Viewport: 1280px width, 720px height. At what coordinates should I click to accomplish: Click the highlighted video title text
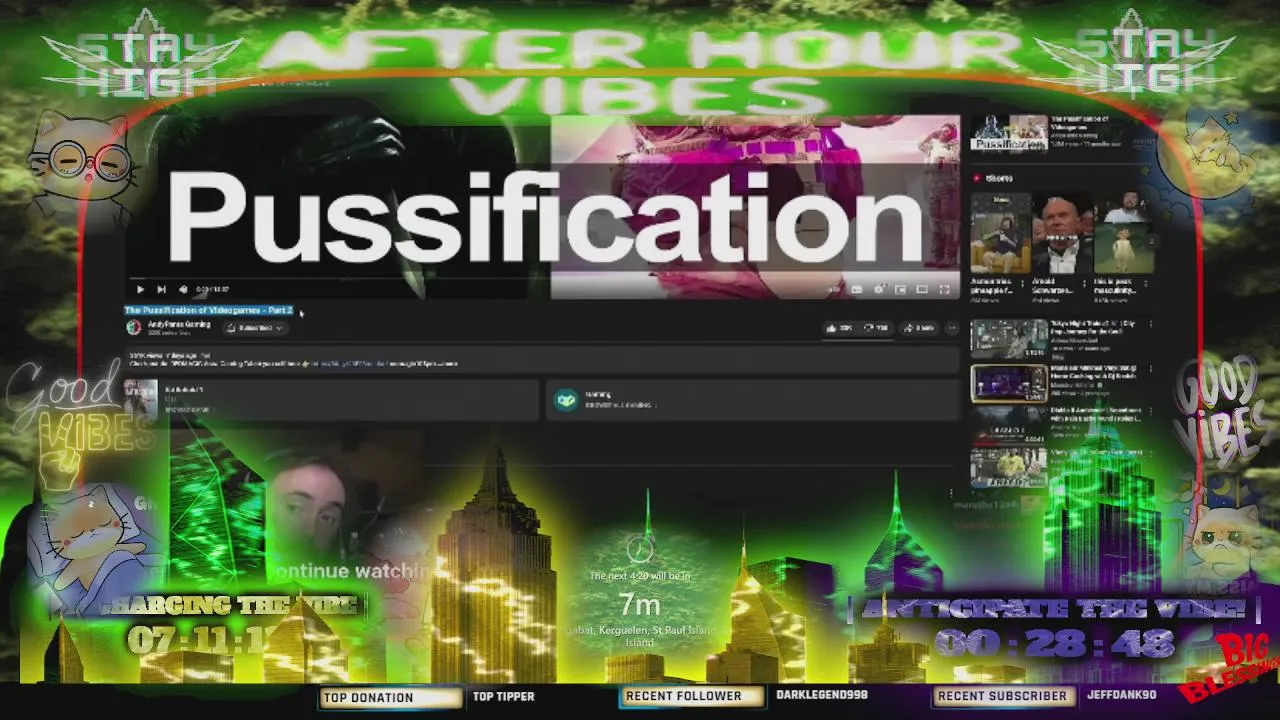209,310
